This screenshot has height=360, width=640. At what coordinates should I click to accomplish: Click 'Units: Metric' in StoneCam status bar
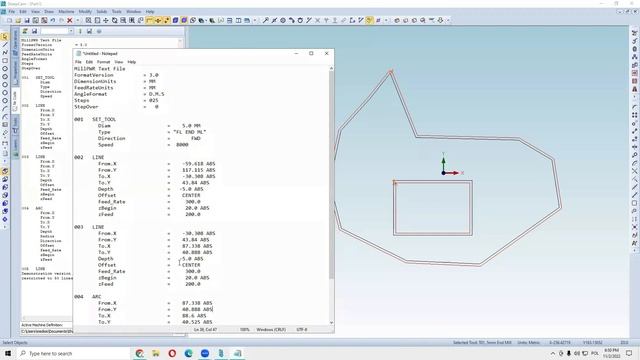(x=529, y=342)
